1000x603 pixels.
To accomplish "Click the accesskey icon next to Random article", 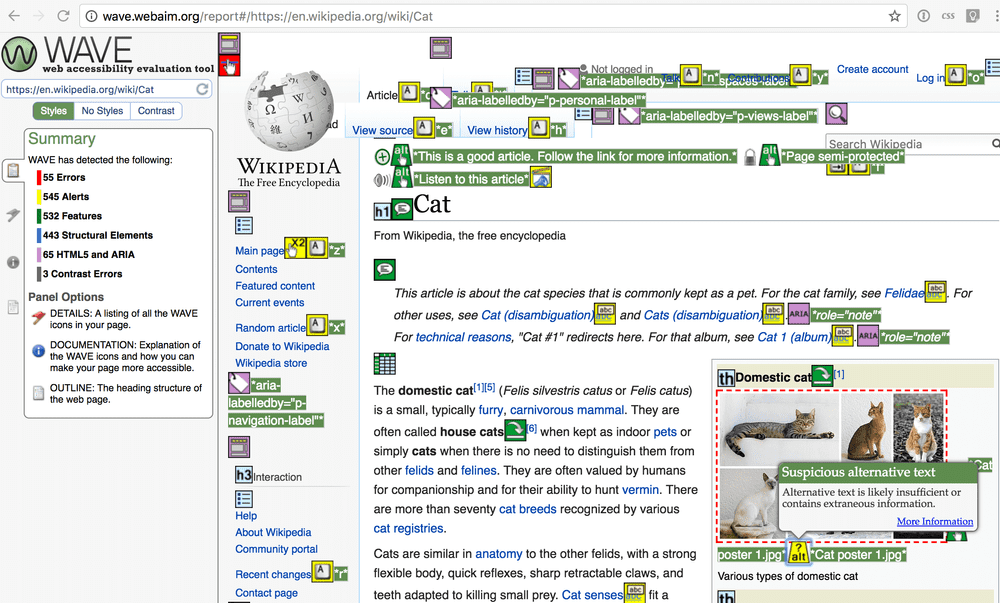I will [317, 325].
